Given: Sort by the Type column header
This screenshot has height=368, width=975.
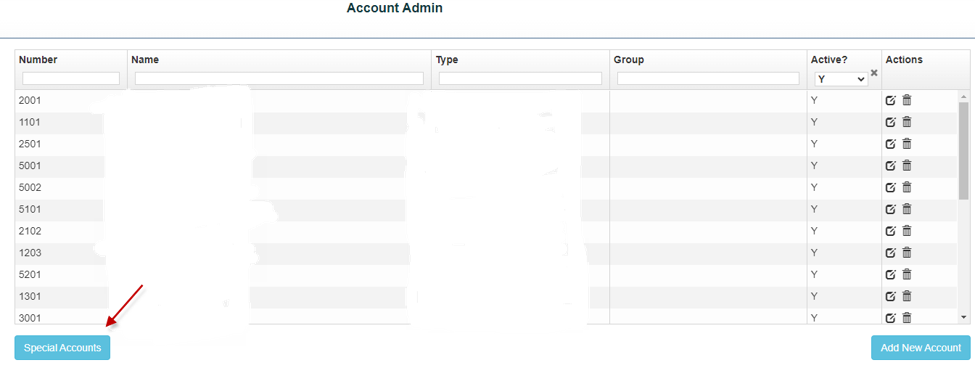Looking at the screenshot, I should pos(447,60).
